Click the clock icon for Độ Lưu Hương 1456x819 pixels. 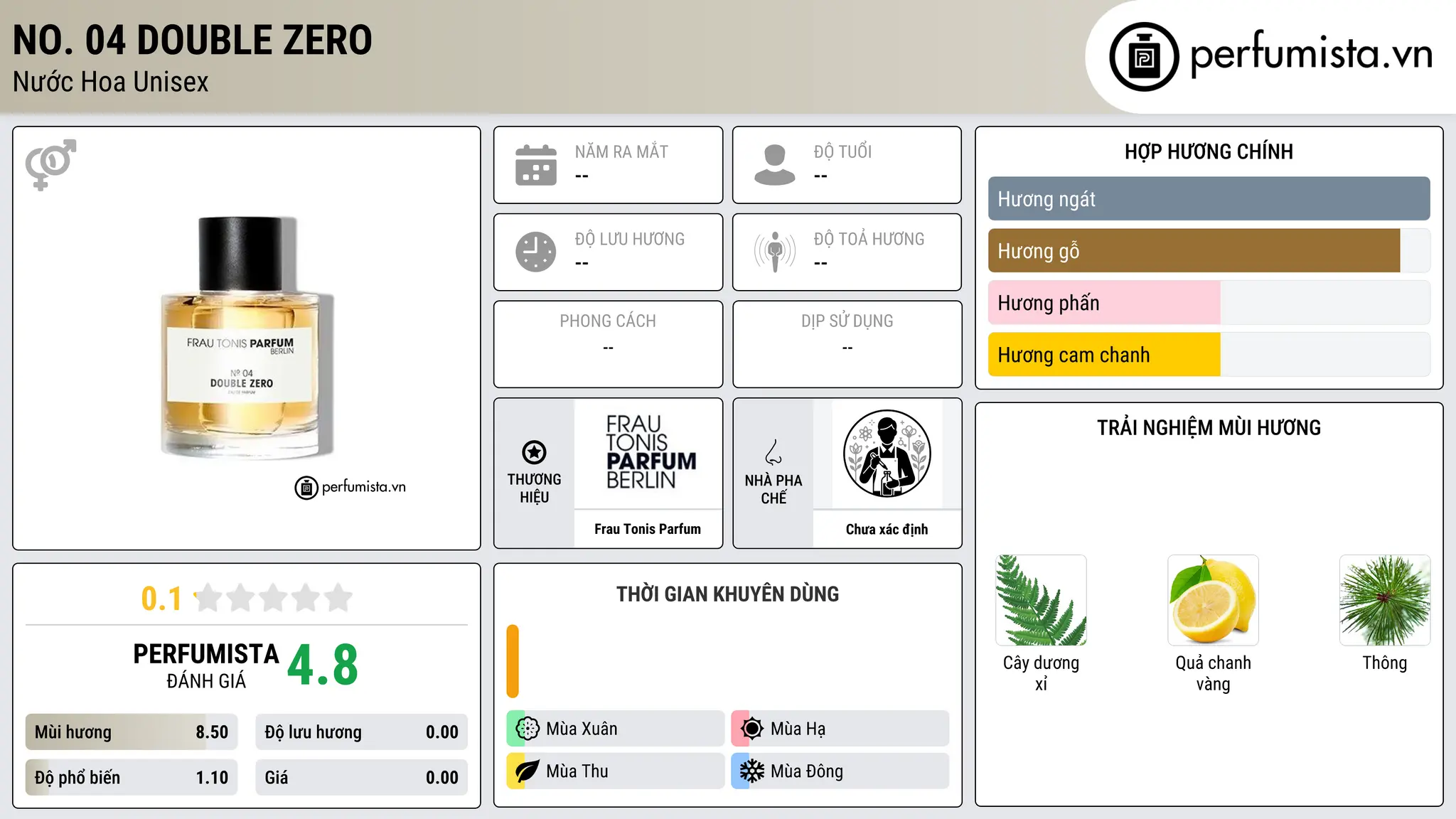click(536, 252)
